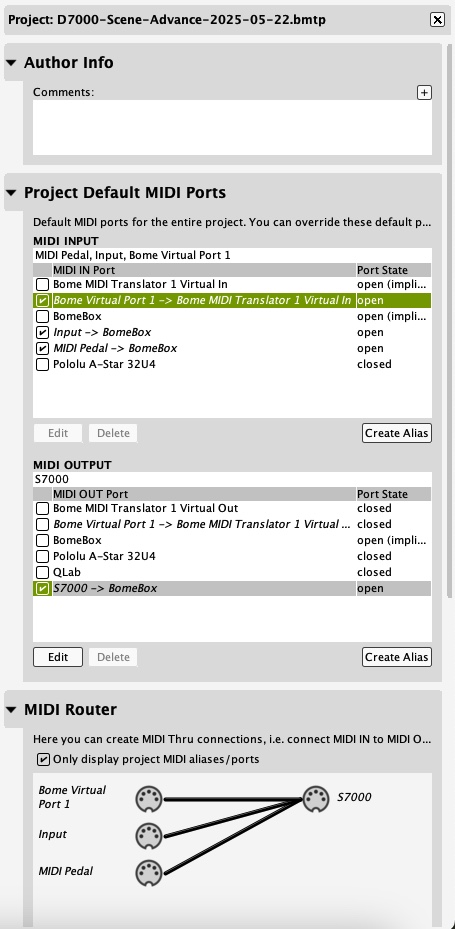Click the S7000 output MIDI connector icon
Viewport: 455px width, 929px height.
click(316, 799)
